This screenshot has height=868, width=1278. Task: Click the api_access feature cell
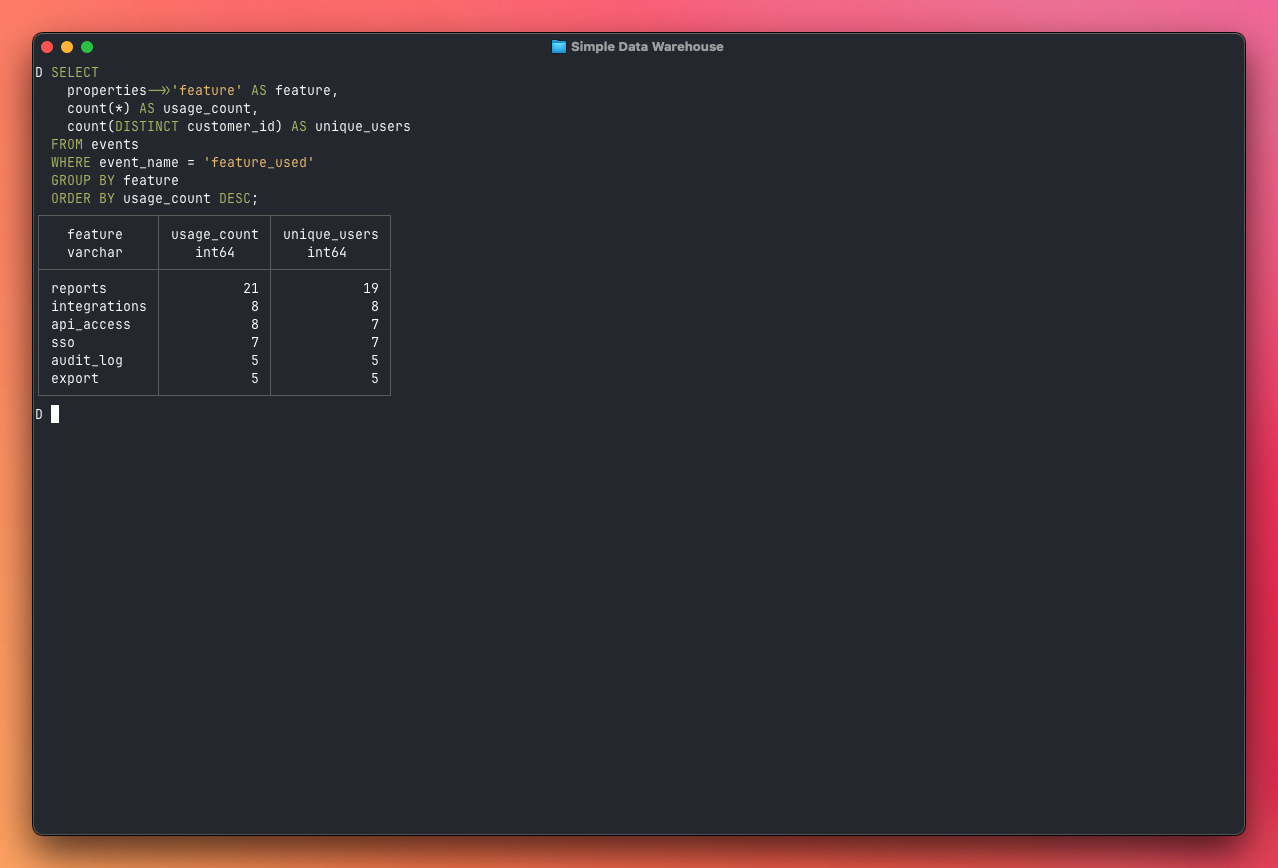(91, 325)
